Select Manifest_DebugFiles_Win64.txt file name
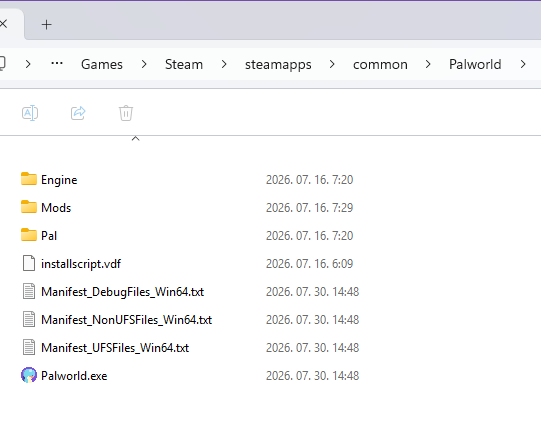The width and height of the screenshot is (541, 442). point(122,292)
